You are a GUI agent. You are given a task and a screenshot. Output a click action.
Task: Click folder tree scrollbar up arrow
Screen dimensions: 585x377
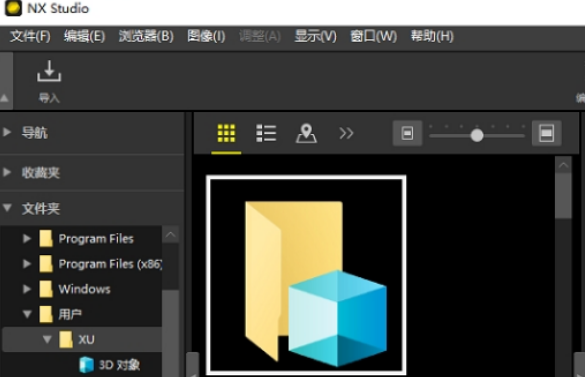[171, 235]
